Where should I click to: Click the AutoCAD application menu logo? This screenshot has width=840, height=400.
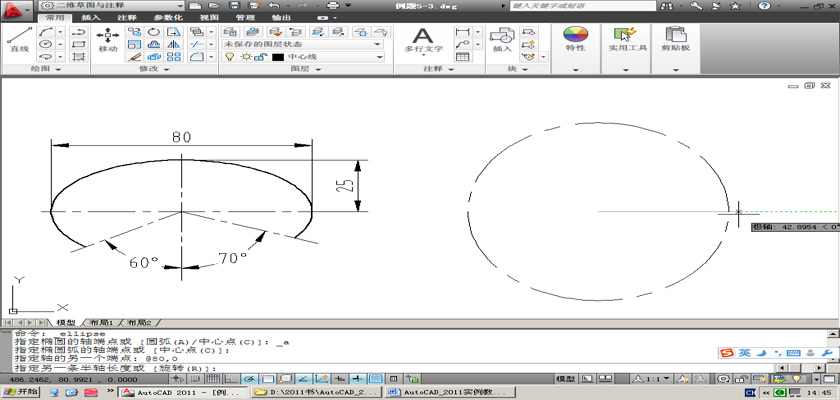click(x=16, y=10)
